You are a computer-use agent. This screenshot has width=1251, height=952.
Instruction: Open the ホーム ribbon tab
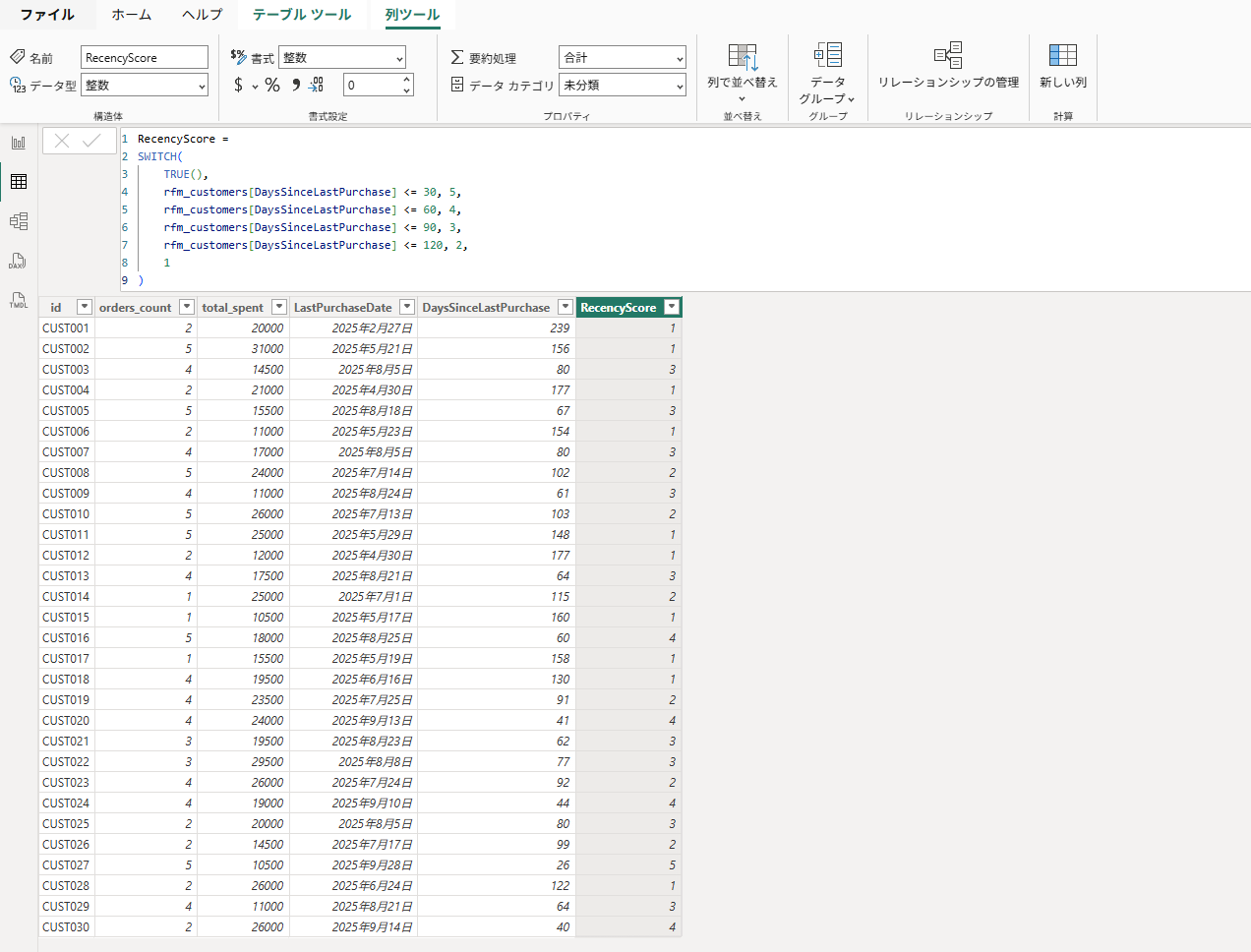[131, 15]
